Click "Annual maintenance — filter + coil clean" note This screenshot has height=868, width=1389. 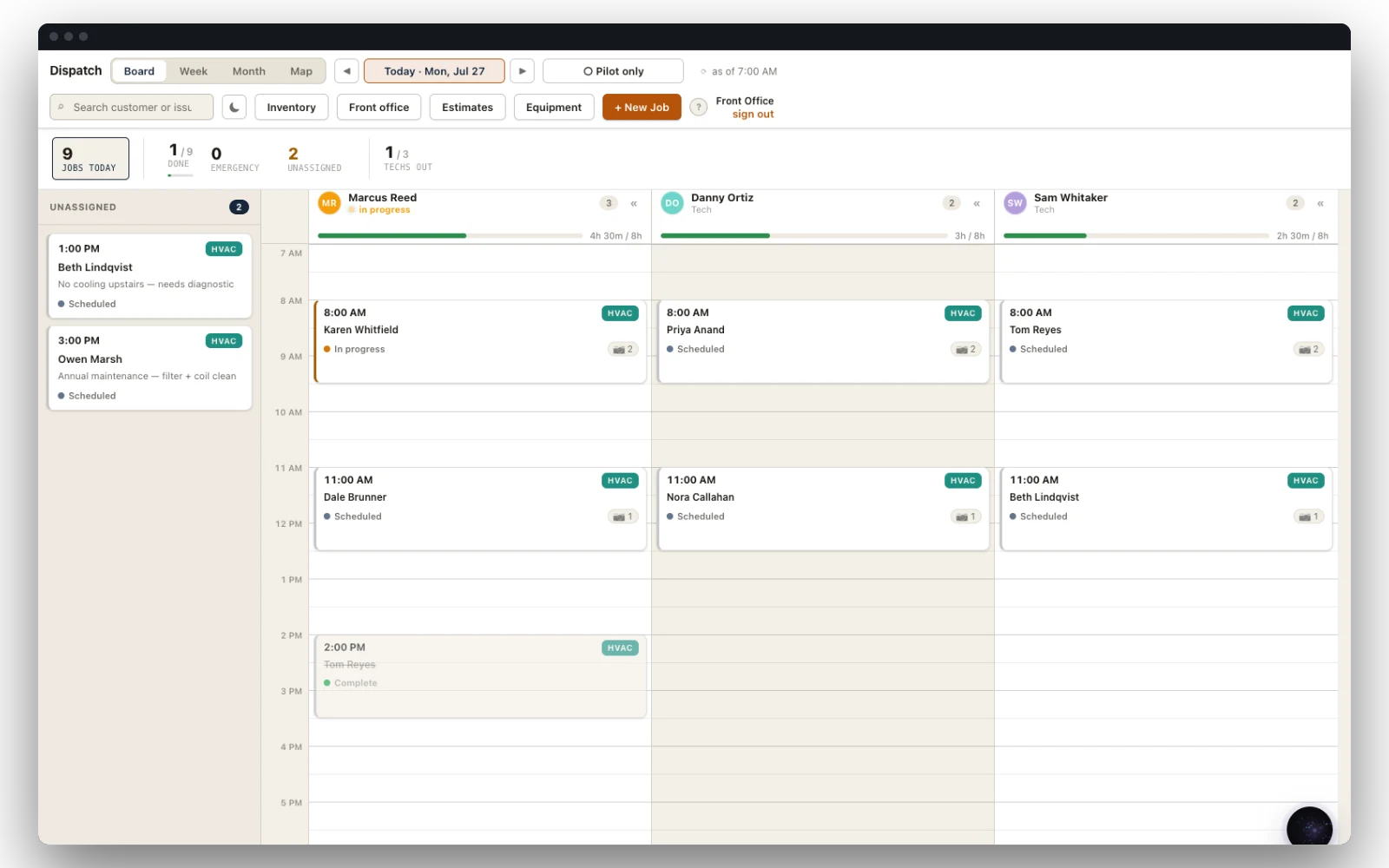(x=147, y=377)
